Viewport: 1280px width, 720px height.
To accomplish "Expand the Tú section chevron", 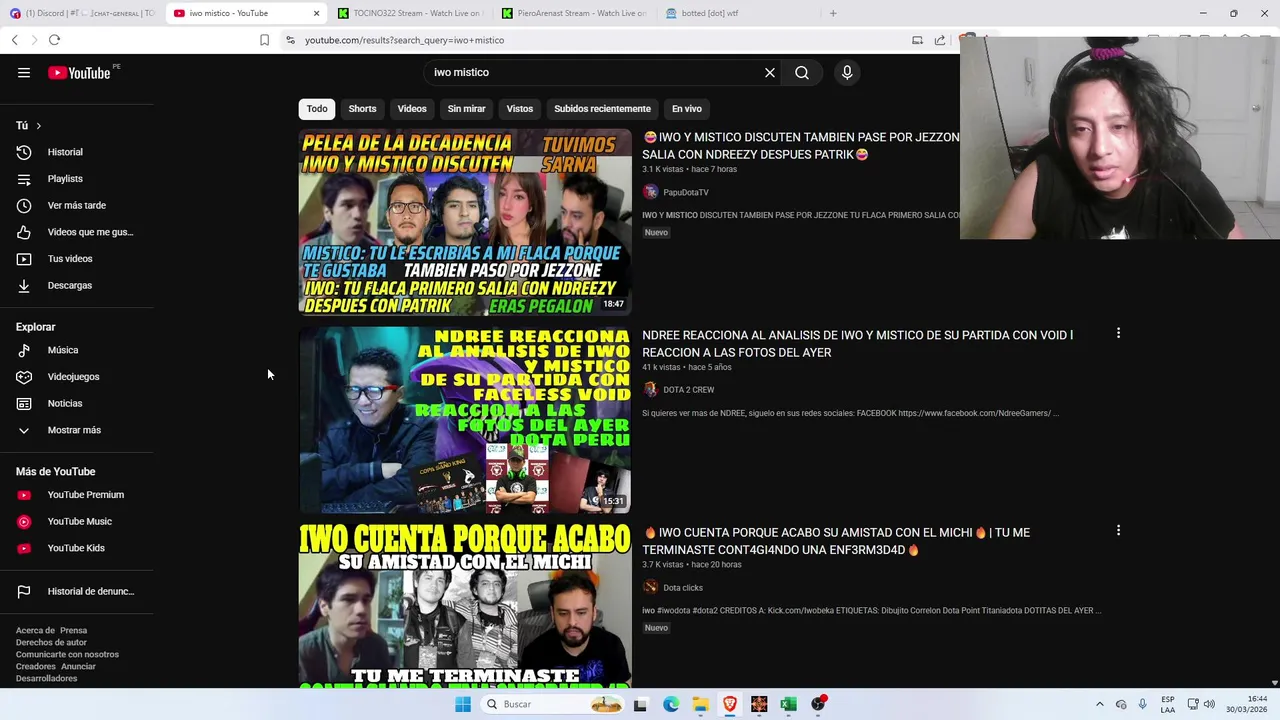I will [38, 126].
